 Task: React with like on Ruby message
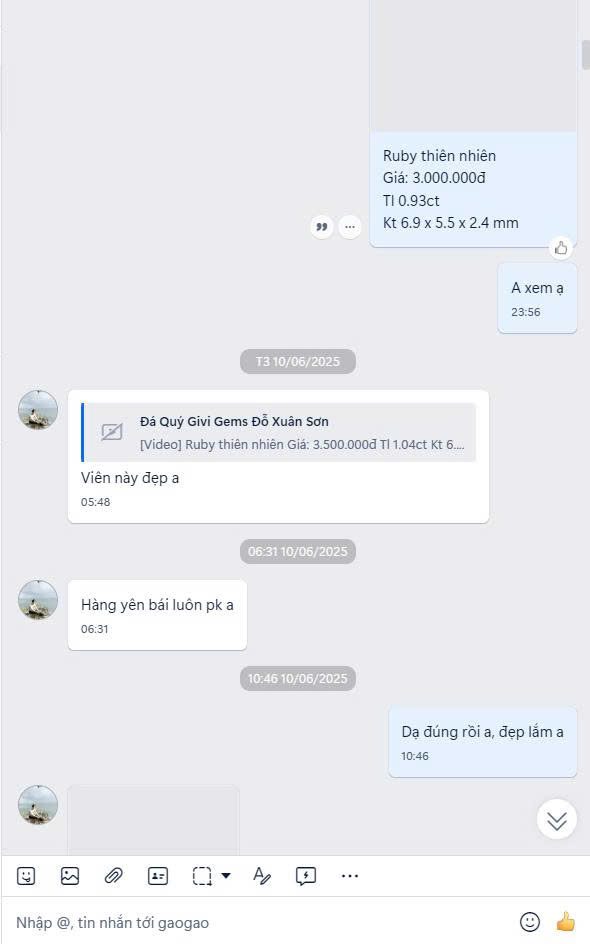click(x=561, y=247)
